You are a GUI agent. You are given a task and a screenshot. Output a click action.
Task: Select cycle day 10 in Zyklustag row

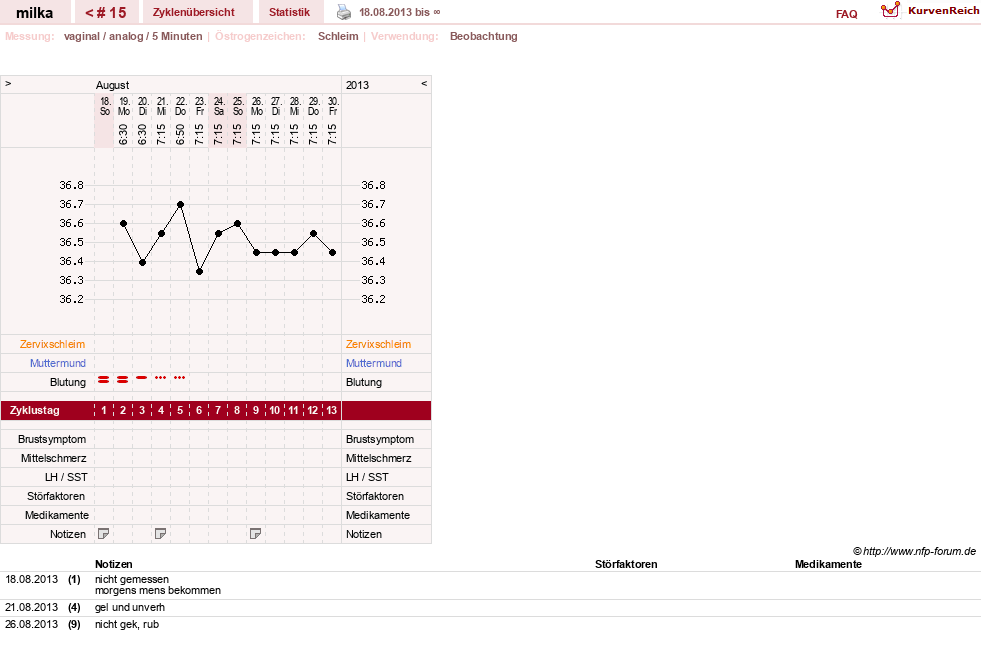[275, 410]
